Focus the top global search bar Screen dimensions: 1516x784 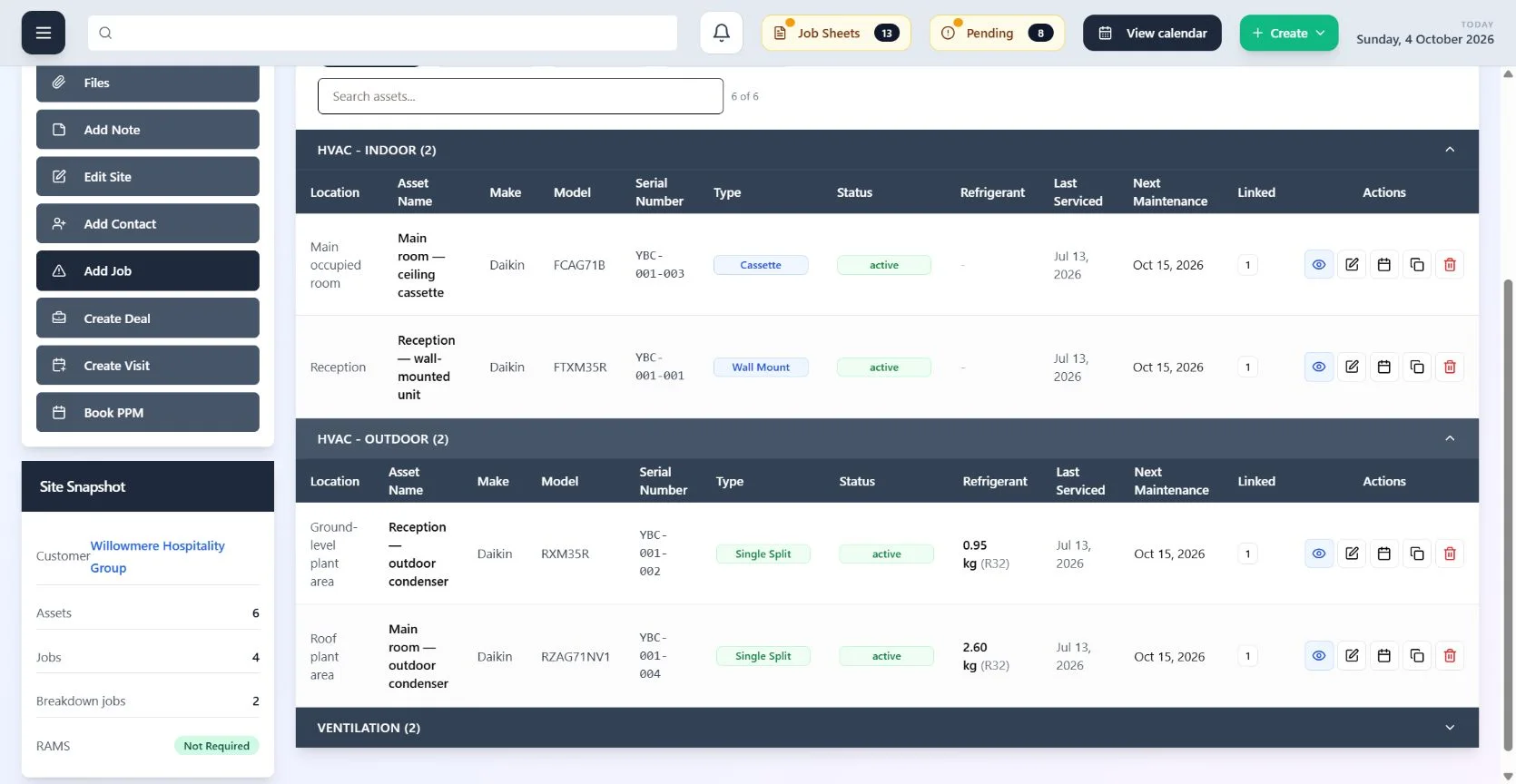pyautogui.click(x=382, y=33)
